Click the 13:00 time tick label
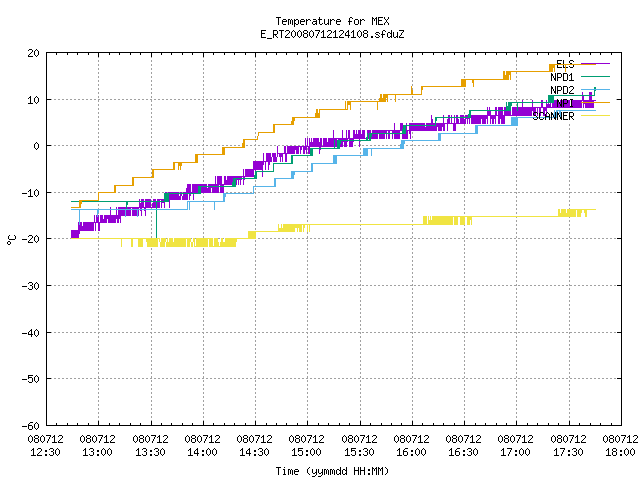This screenshot has height=480, width=640. pyautogui.click(x=98, y=452)
